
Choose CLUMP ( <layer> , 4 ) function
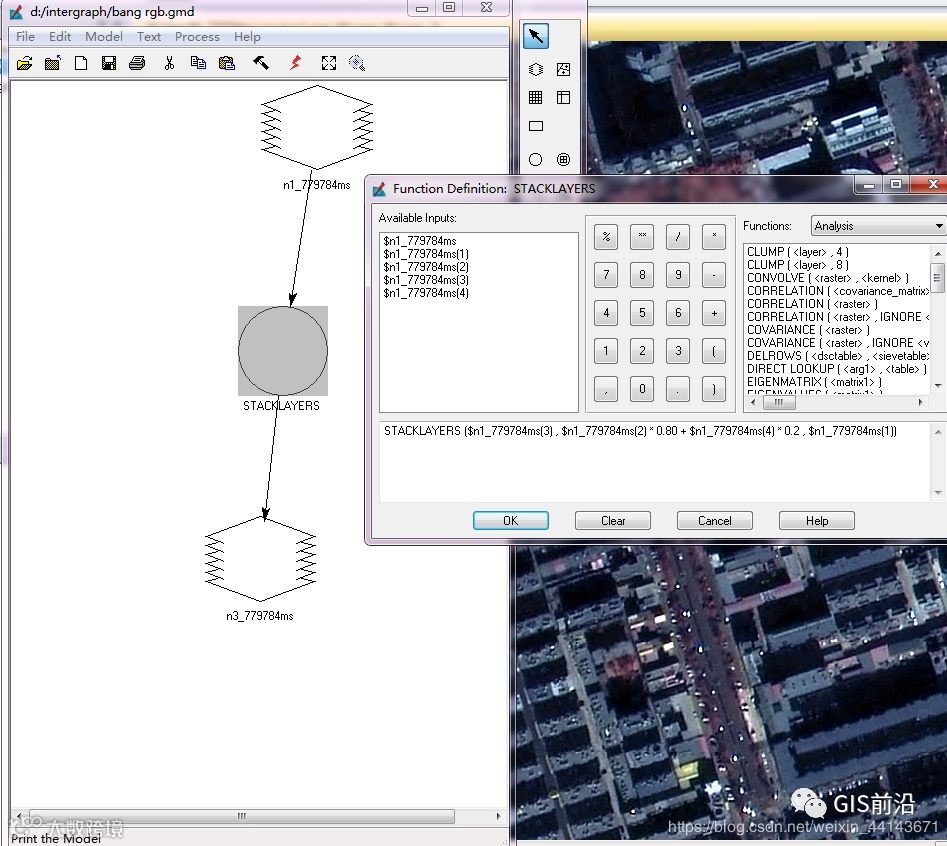[x=798, y=252]
